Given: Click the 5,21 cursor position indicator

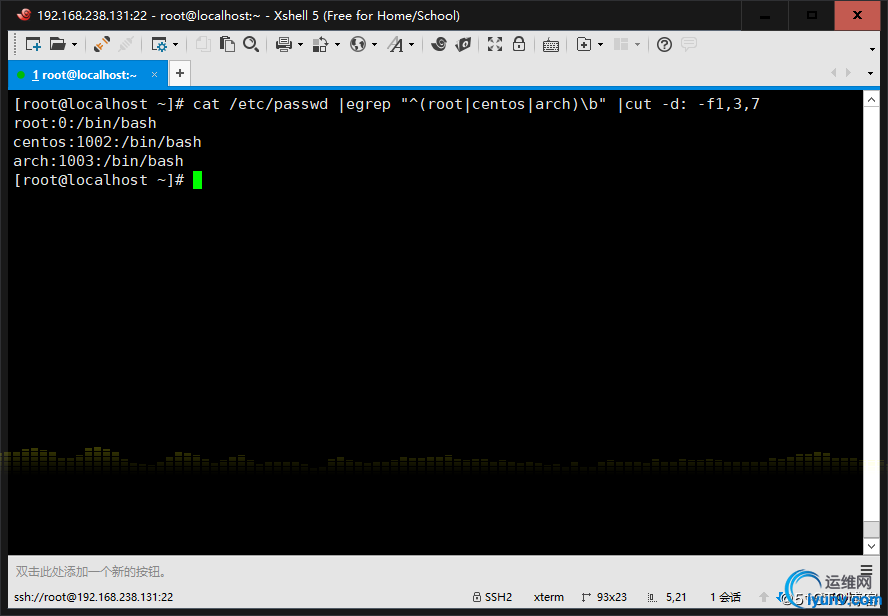Looking at the screenshot, I should 667,597.
